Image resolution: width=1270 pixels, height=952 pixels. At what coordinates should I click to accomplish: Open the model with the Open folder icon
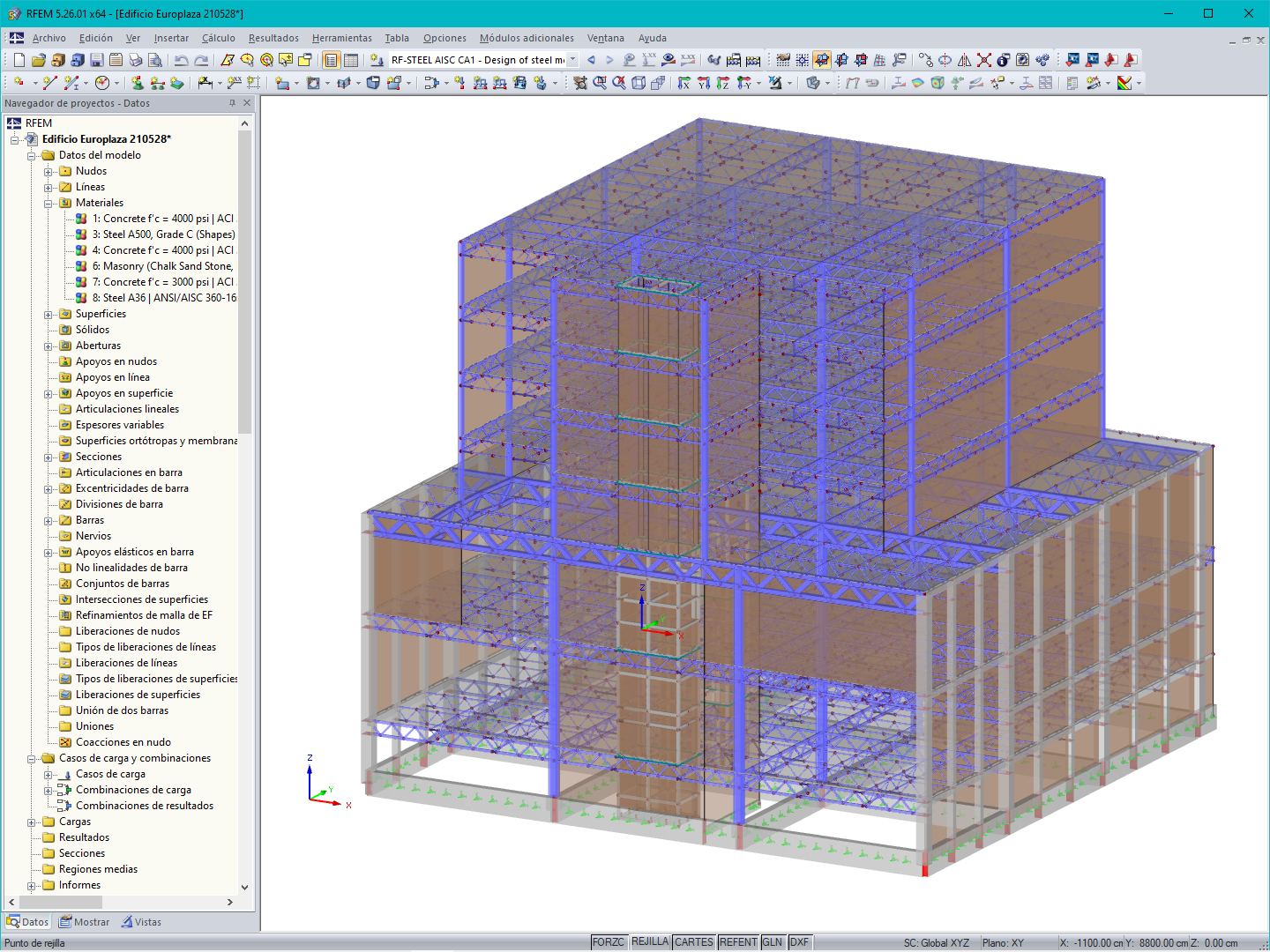click(x=38, y=60)
